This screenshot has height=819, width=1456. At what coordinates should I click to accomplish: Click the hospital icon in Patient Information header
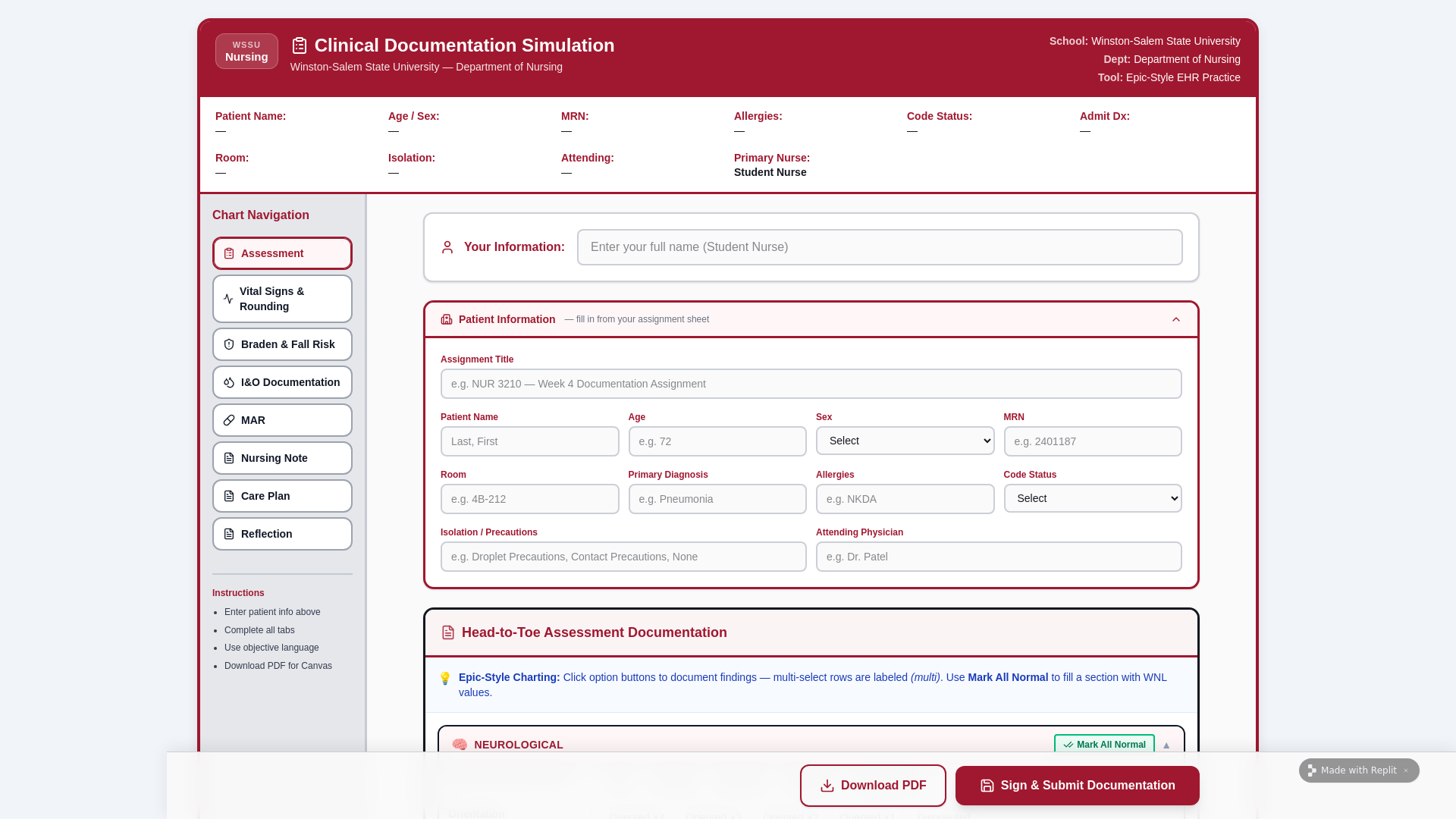click(447, 319)
